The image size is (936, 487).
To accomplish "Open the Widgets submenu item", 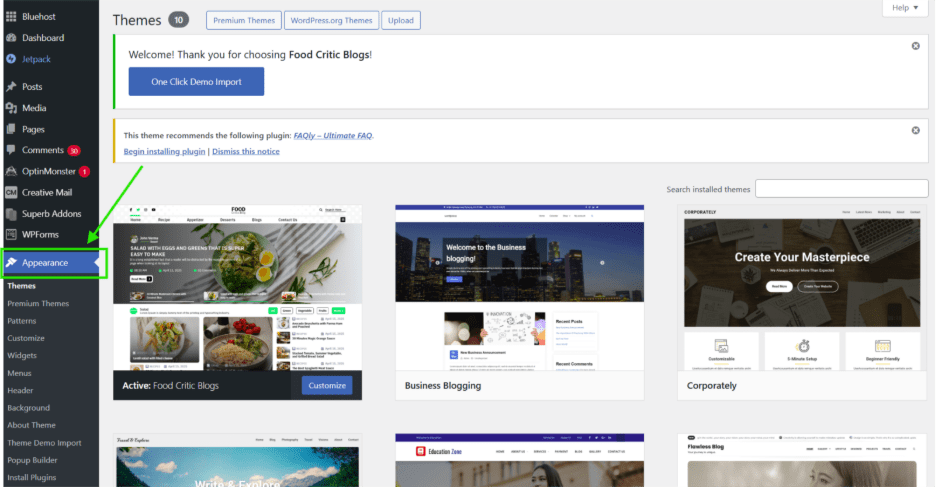I will click(x=22, y=355).
